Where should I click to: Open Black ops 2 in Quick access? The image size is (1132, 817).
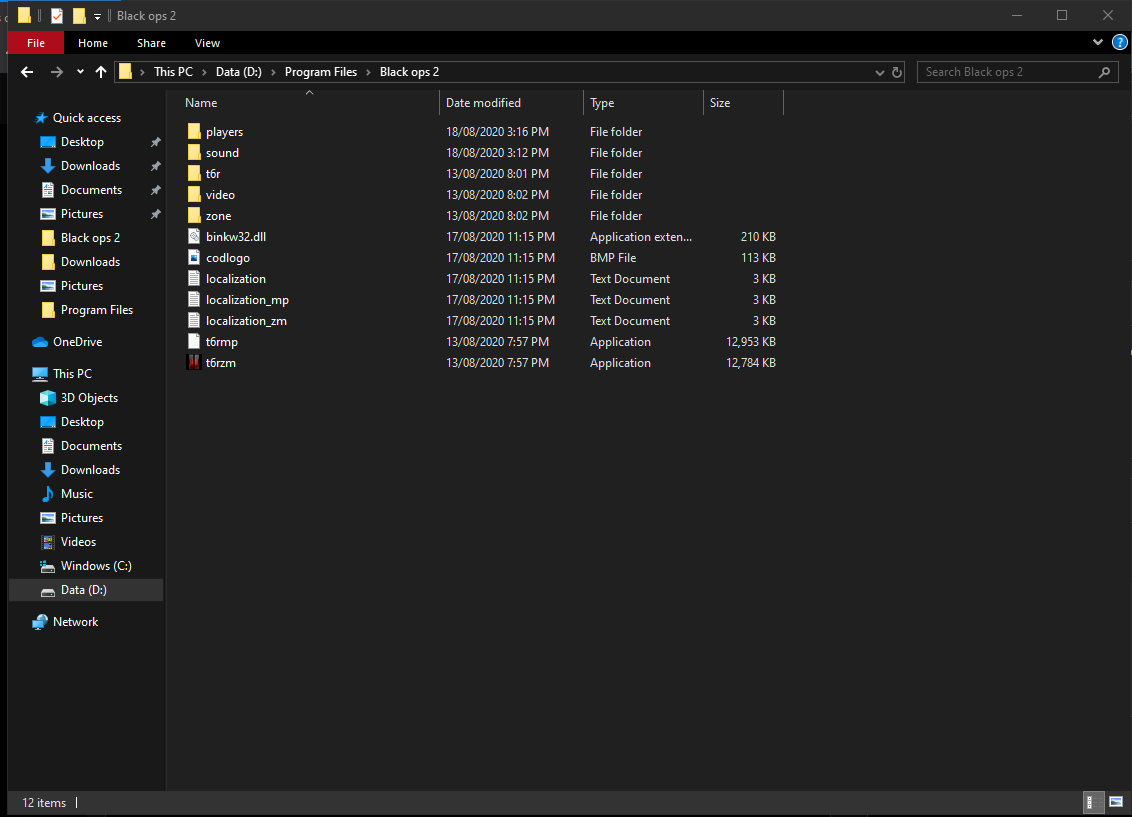click(x=90, y=238)
